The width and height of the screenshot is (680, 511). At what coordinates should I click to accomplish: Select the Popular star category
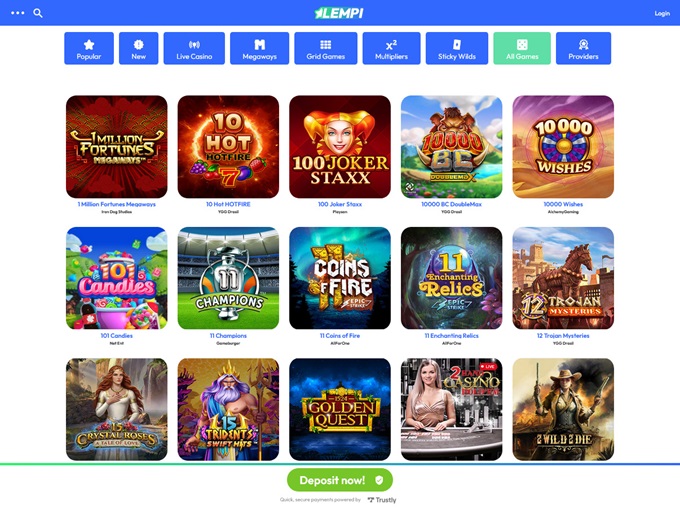[89, 48]
